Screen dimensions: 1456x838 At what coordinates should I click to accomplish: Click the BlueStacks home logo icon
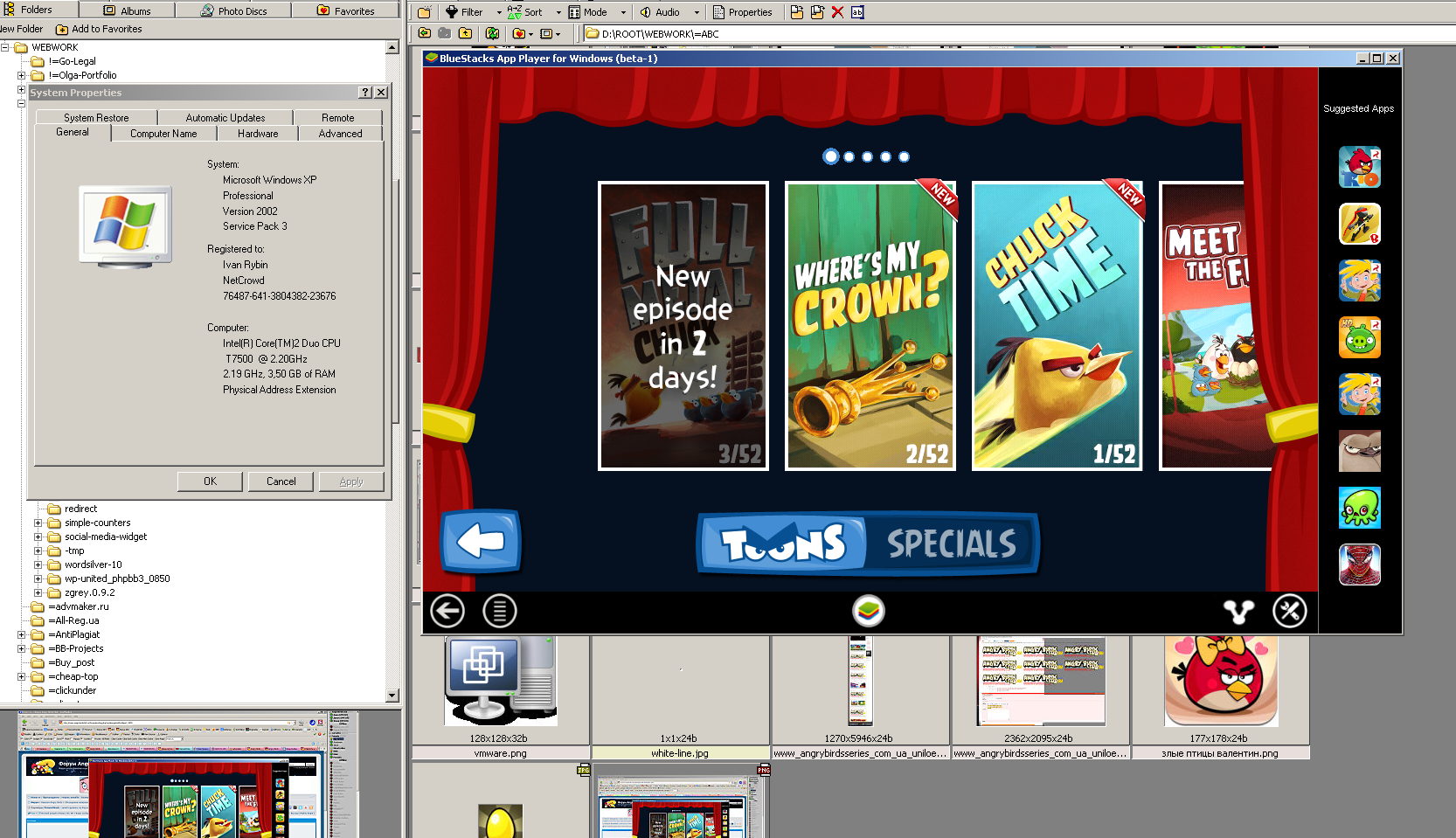(x=869, y=611)
